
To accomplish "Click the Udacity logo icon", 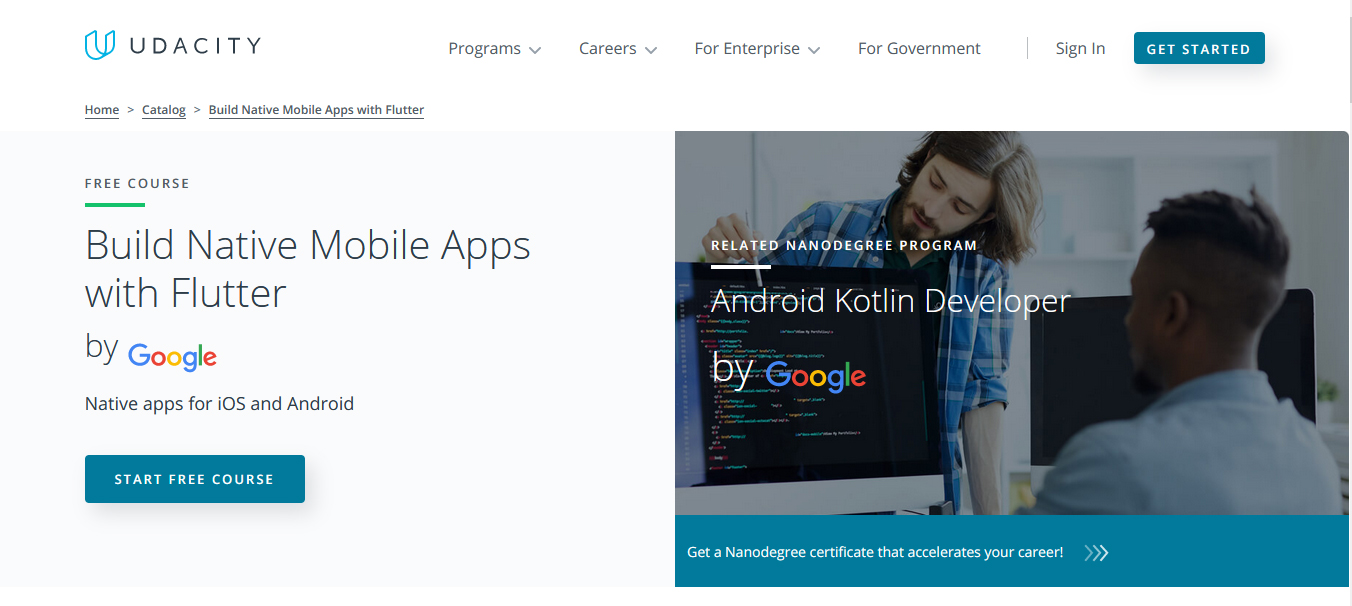I will 101,45.
